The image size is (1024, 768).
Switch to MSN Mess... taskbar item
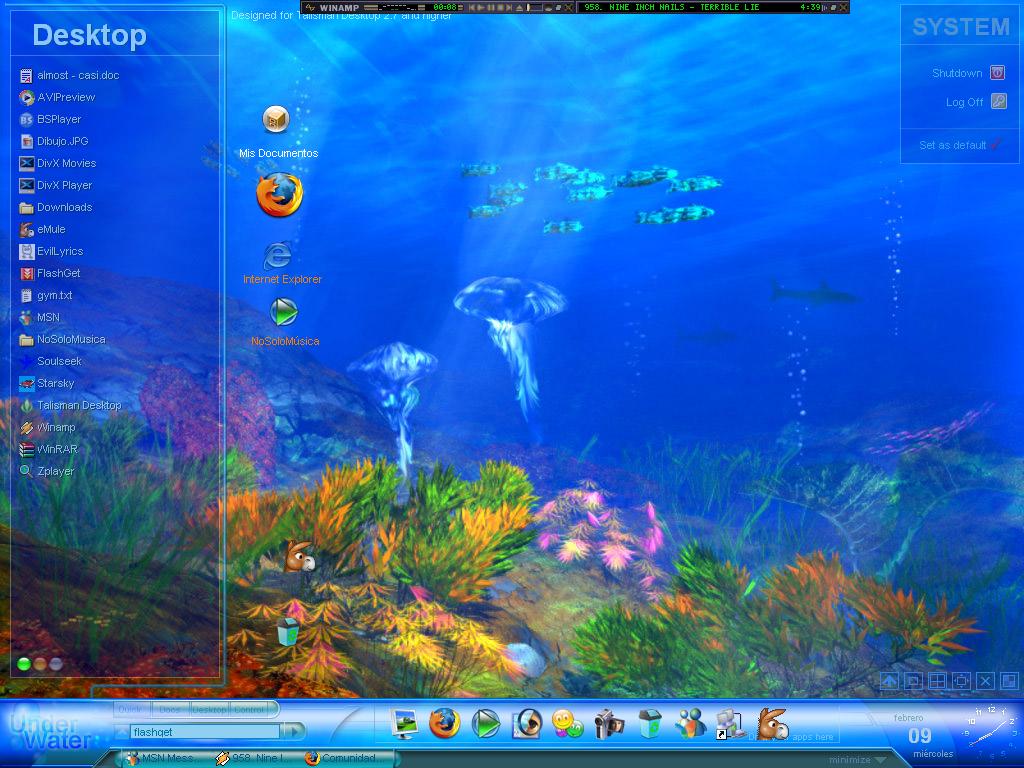(163, 758)
